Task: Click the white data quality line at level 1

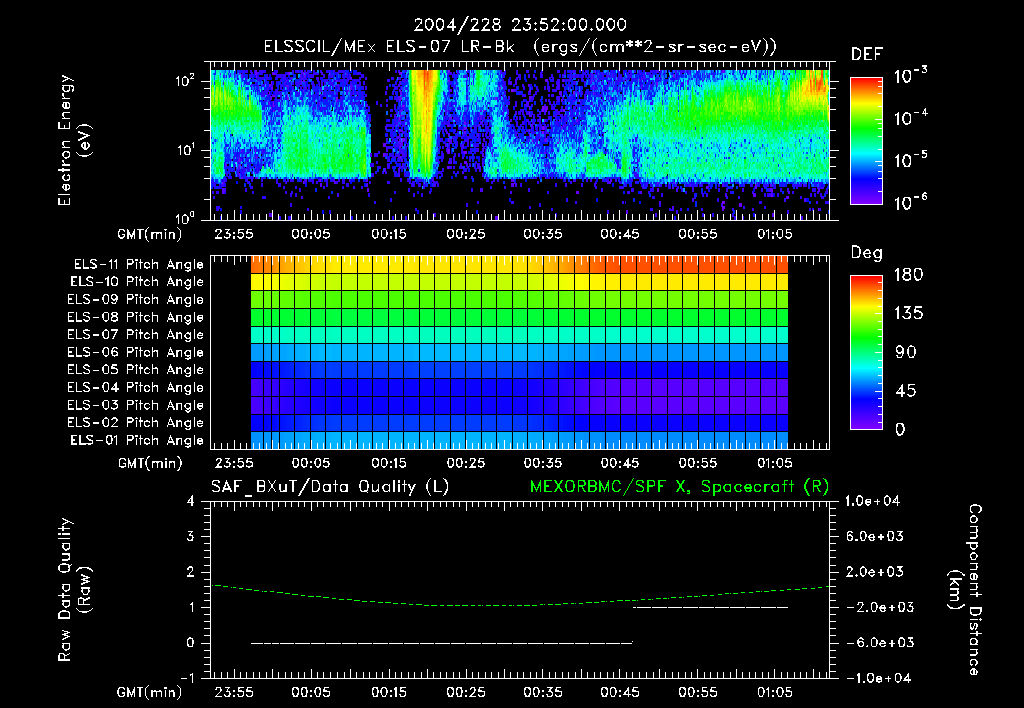Action: click(x=711, y=607)
